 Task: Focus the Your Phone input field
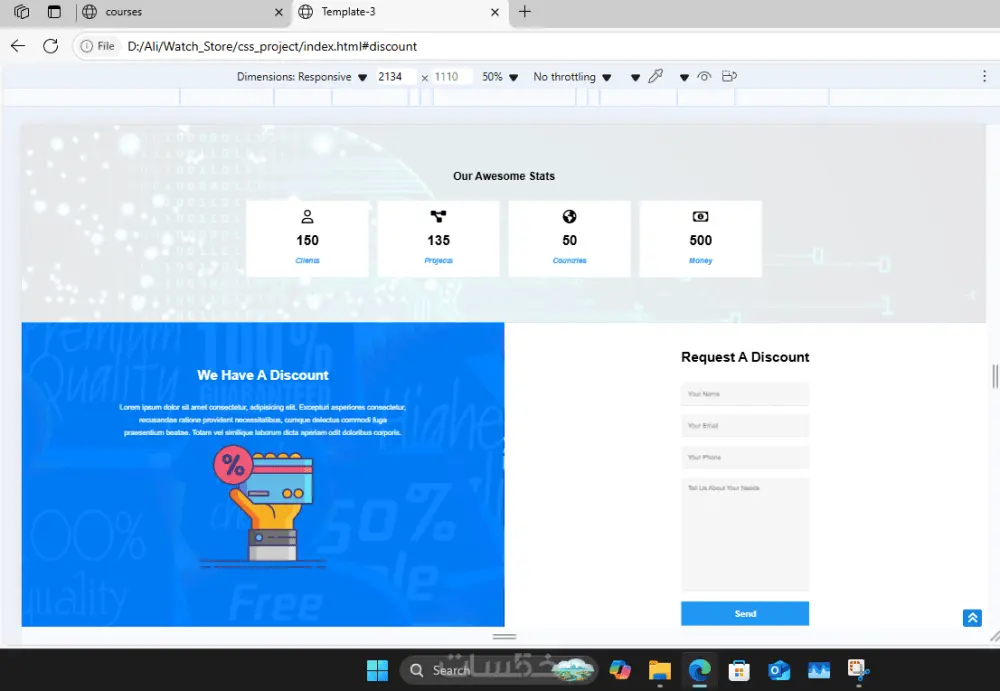[745, 457]
